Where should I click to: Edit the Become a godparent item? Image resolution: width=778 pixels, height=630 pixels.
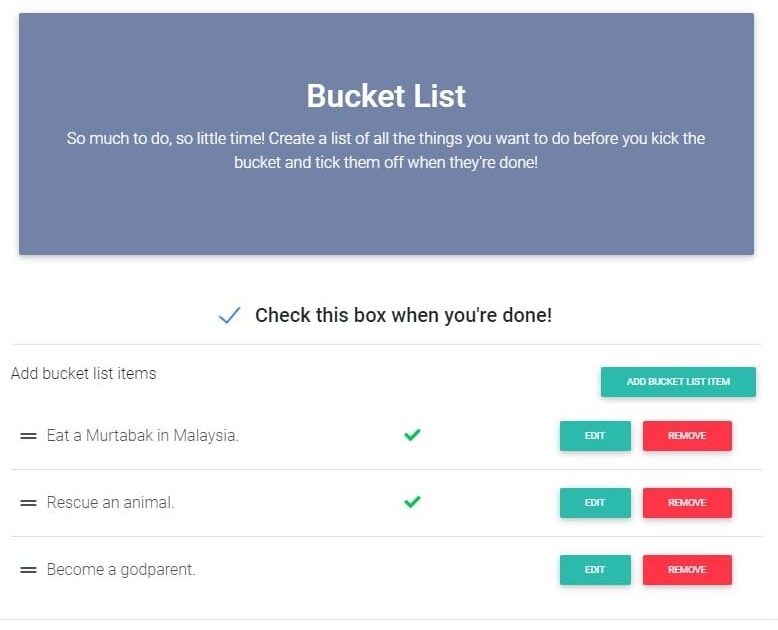(595, 570)
